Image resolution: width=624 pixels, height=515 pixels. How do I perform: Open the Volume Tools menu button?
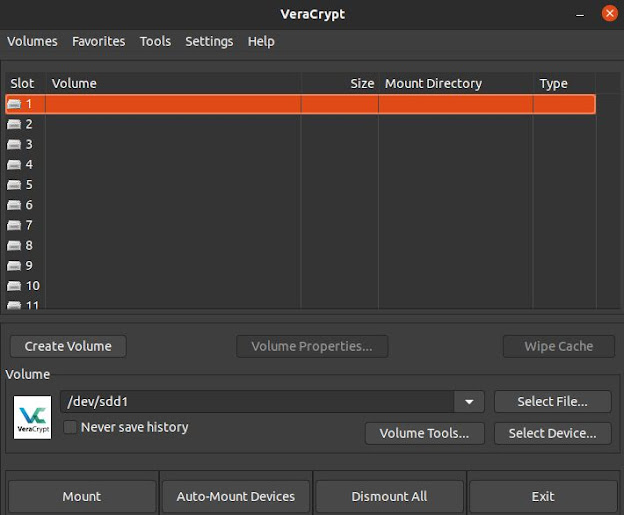(425, 433)
